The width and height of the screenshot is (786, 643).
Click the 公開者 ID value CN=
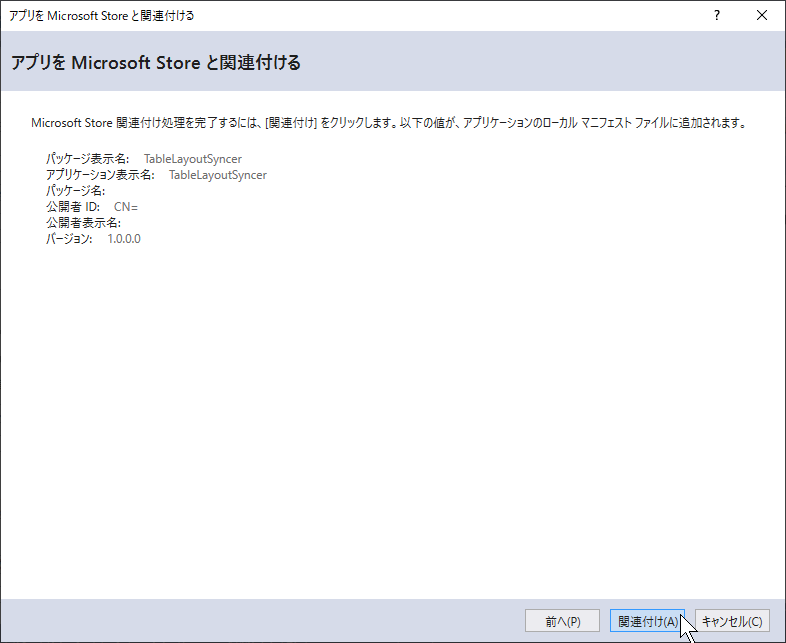point(126,207)
